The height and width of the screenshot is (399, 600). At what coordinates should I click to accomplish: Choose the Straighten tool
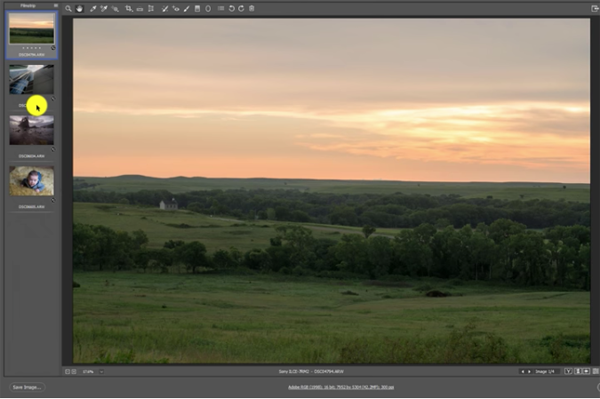coord(140,9)
